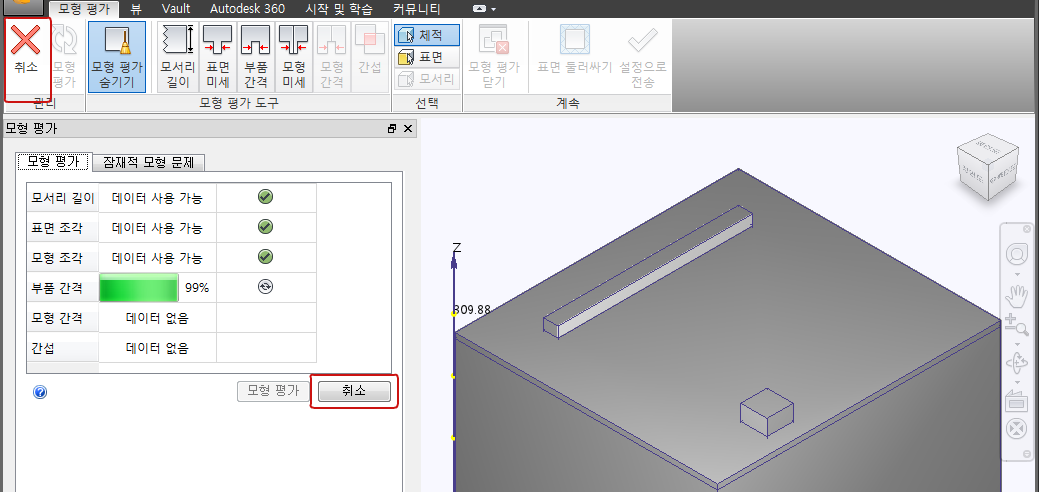Screen dimensions: 1039x492
Task: Toggle 모형 평가 숨기기 broom button
Action: coord(117,56)
